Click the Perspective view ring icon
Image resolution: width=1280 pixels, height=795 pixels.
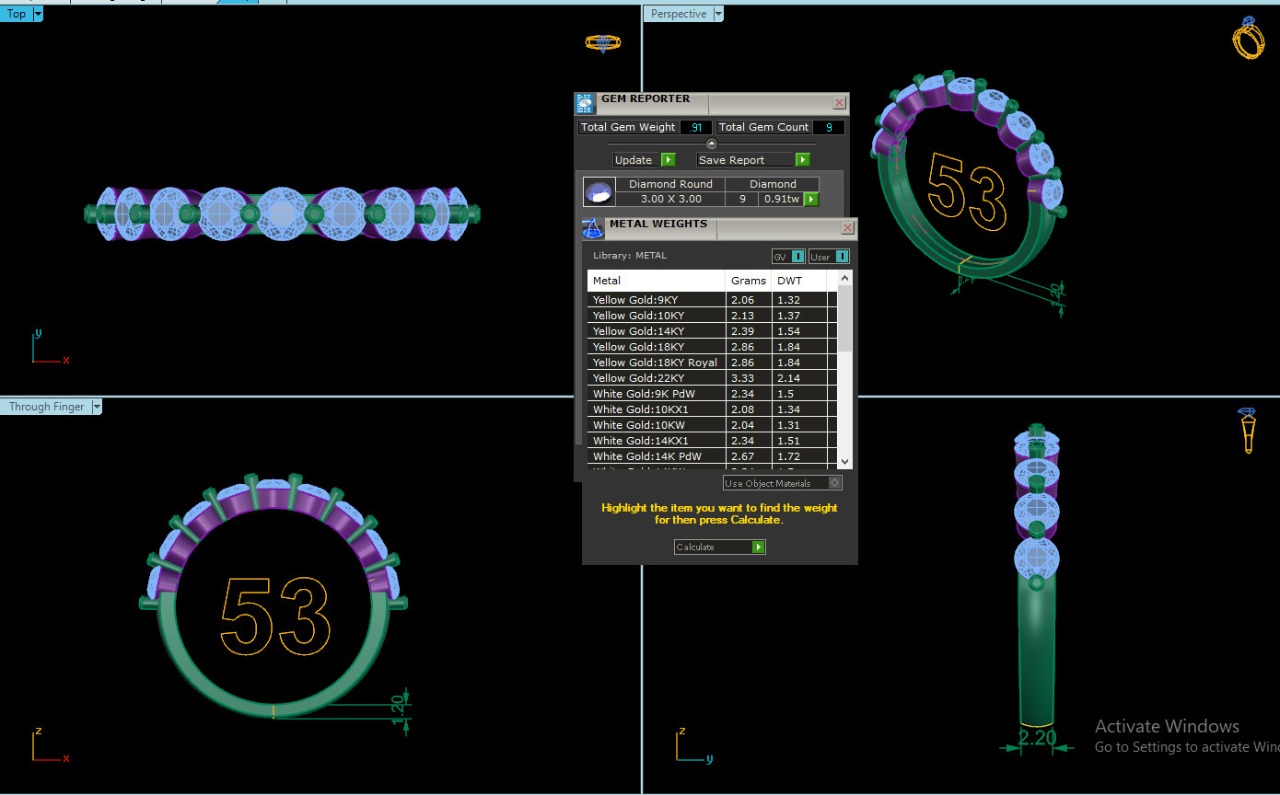click(1247, 40)
